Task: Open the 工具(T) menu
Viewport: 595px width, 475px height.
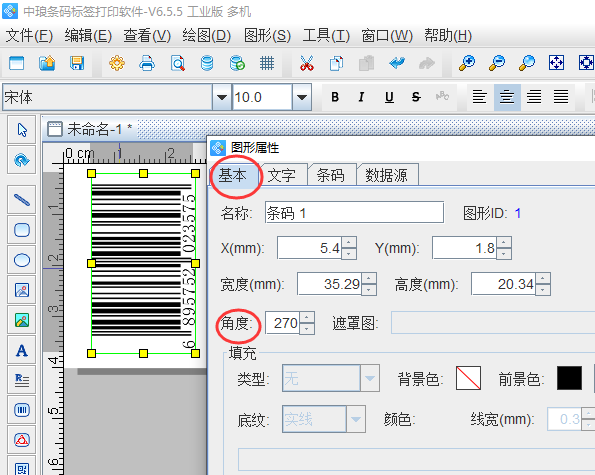Action: coord(326,36)
